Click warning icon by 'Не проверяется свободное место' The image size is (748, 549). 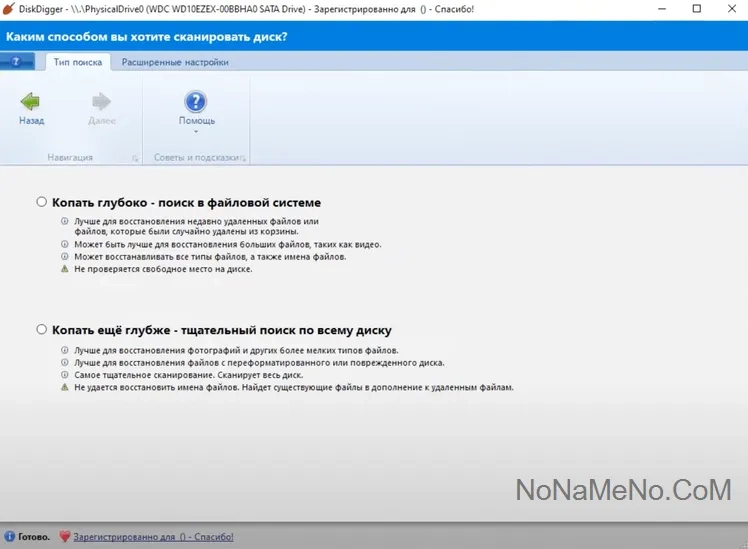point(65,270)
